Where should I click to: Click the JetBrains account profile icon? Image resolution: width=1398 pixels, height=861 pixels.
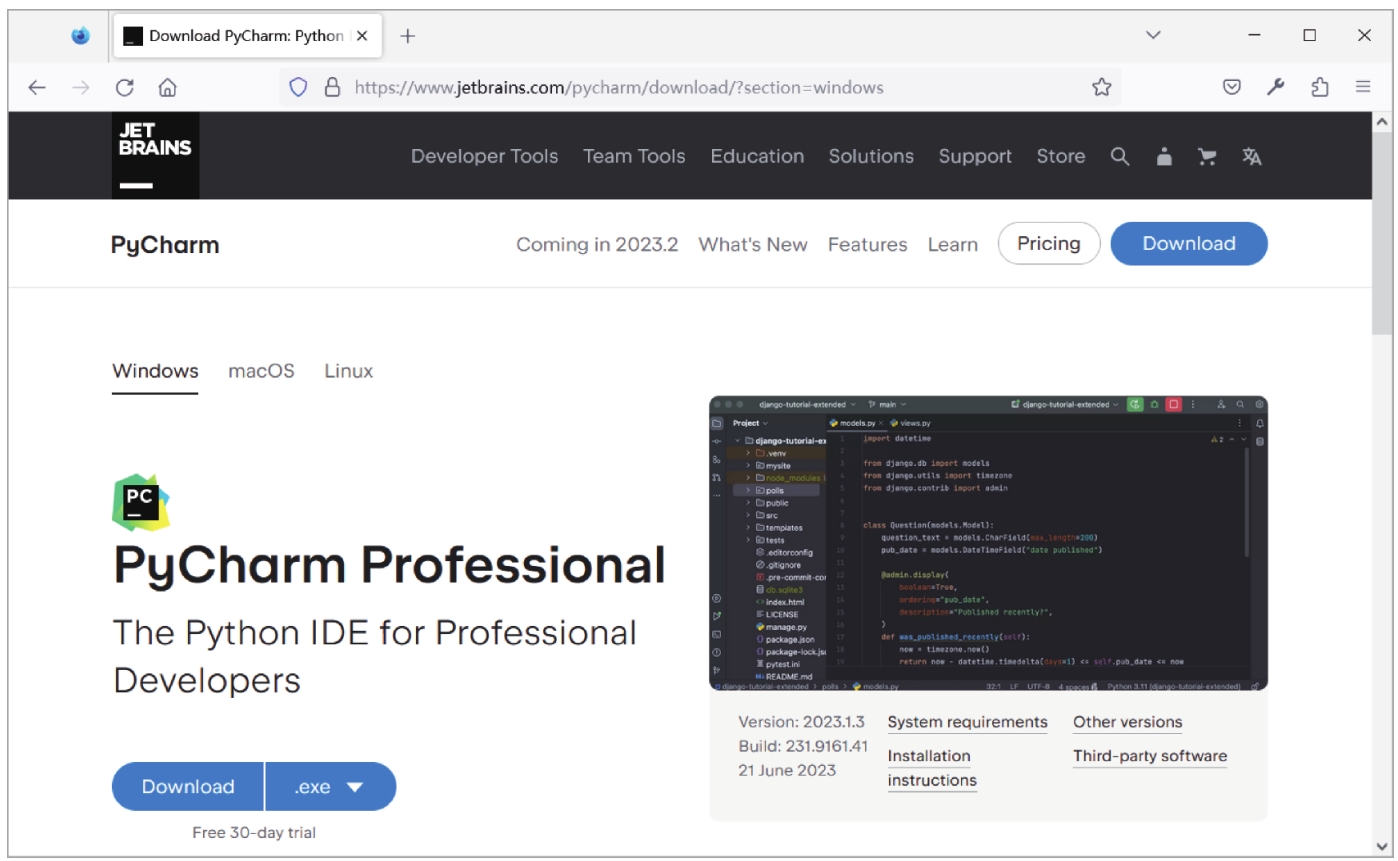point(1164,156)
